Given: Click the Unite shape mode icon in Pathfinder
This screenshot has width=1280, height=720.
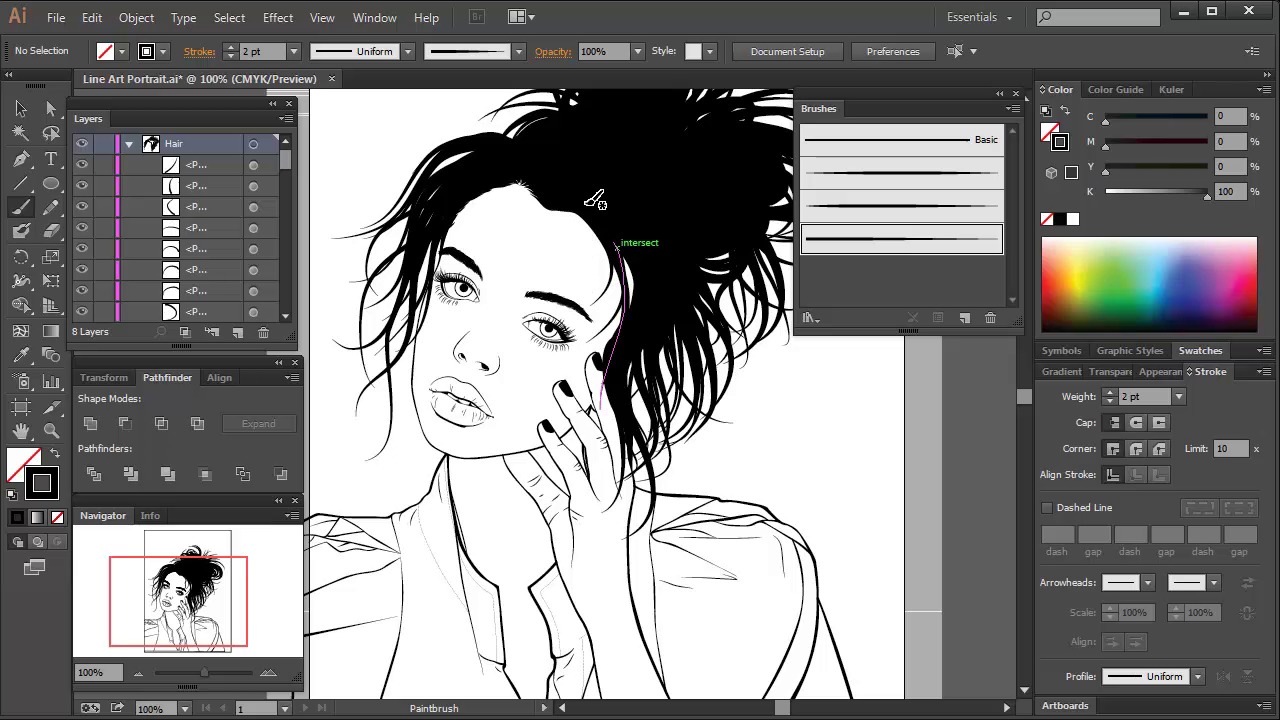Looking at the screenshot, I should pos(91,424).
